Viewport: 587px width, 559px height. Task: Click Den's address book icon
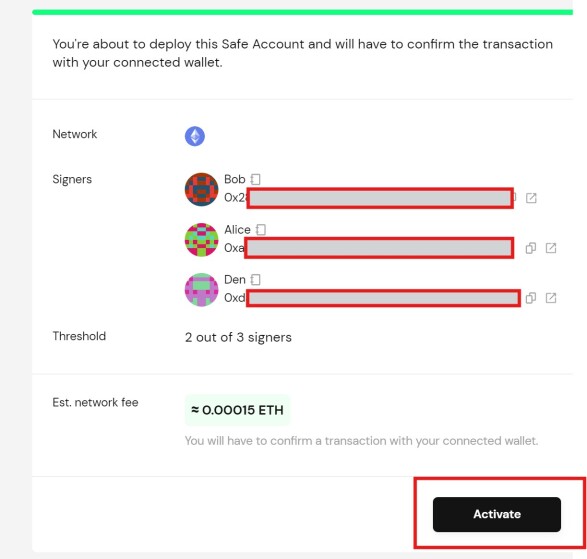pos(256,280)
